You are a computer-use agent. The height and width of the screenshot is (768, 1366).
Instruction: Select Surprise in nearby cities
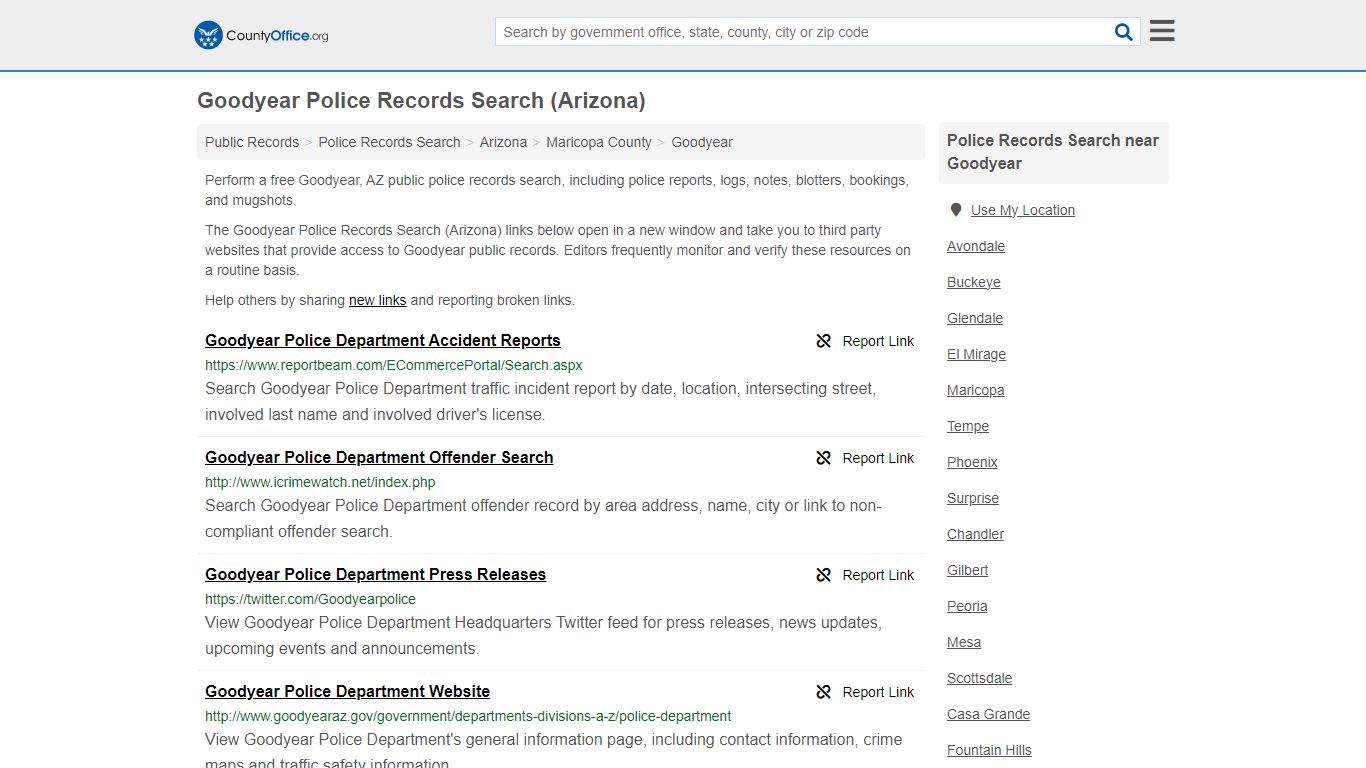[x=973, y=498]
